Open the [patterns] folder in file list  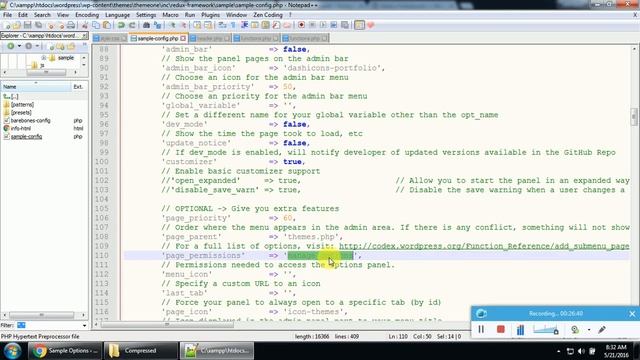click(x=22, y=104)
